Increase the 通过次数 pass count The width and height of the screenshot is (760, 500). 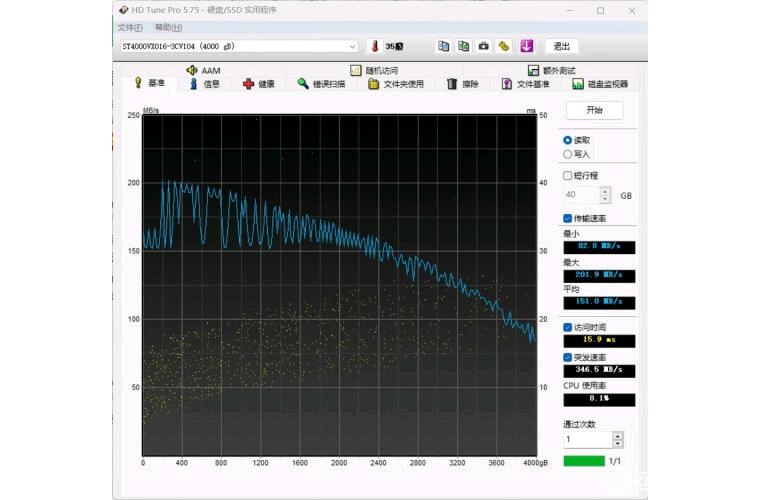tap(618, 436)
